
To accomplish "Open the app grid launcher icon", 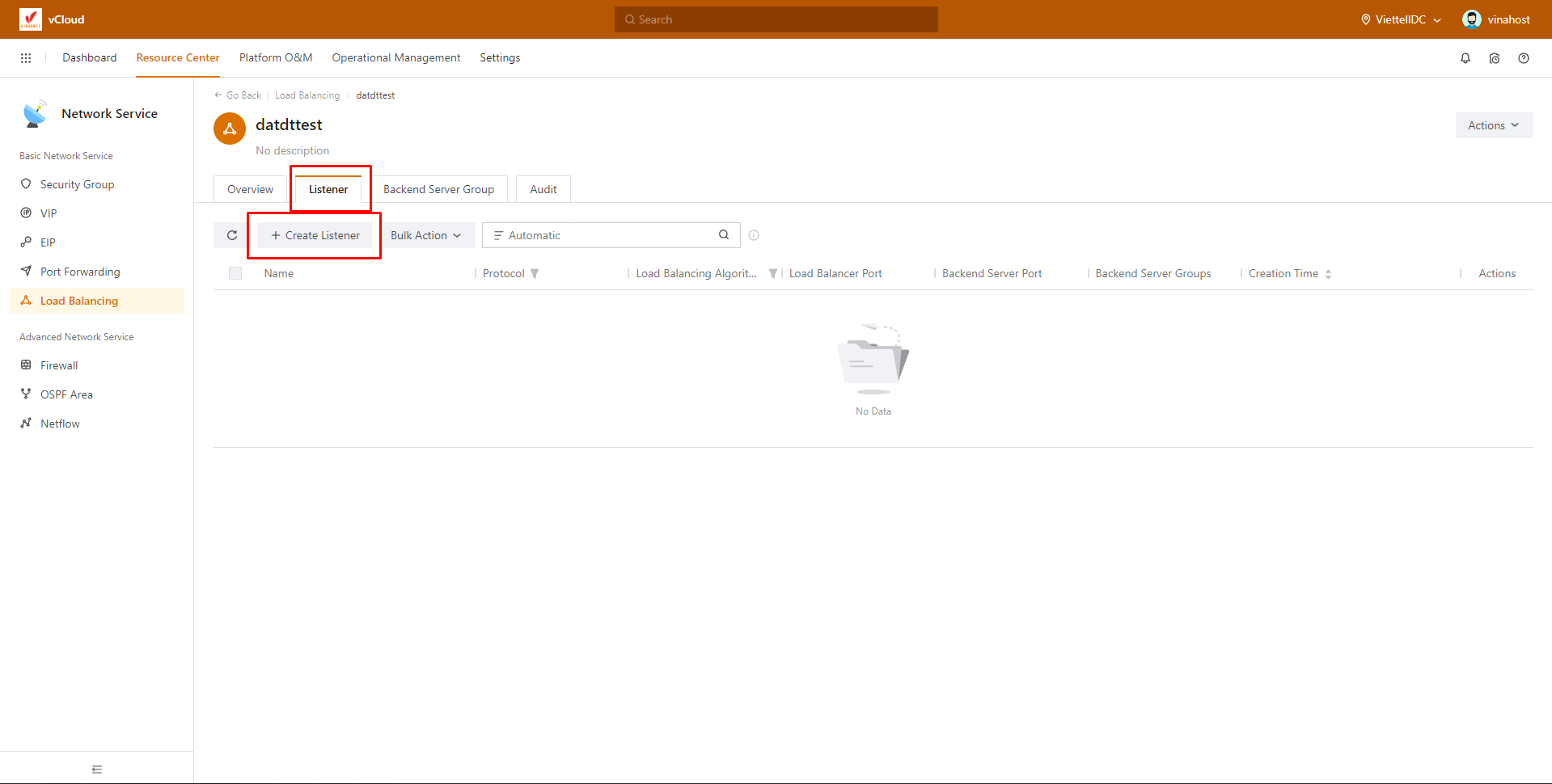I will (26, 58).
